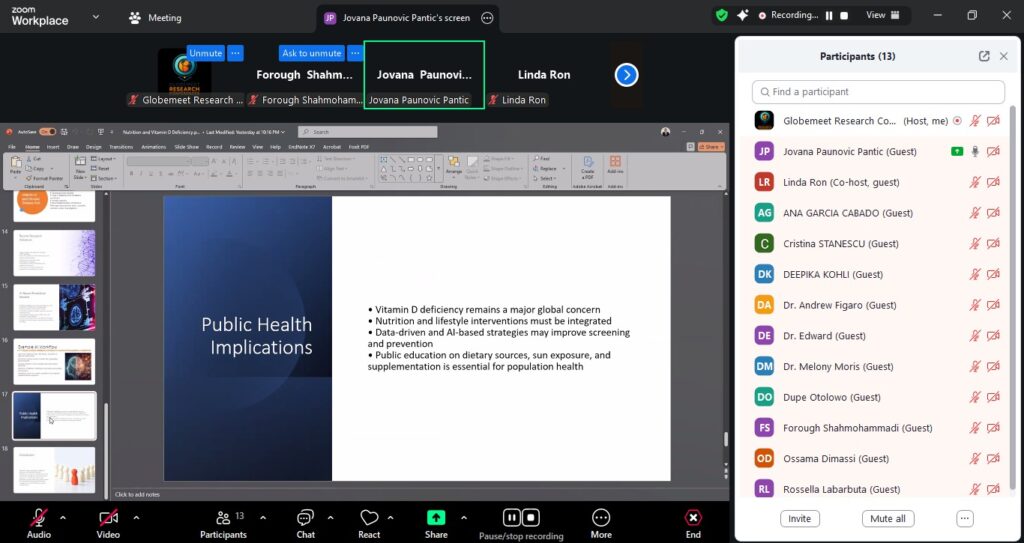Click the Invite button
The height and width of the screenshot is (543, 1024).
800,519
